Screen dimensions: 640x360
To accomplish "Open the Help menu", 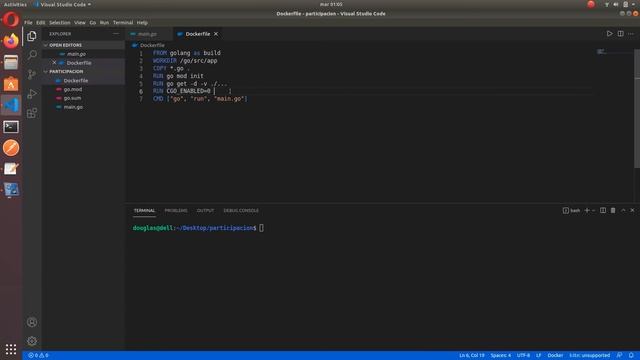I will click(x=142, y=22).
